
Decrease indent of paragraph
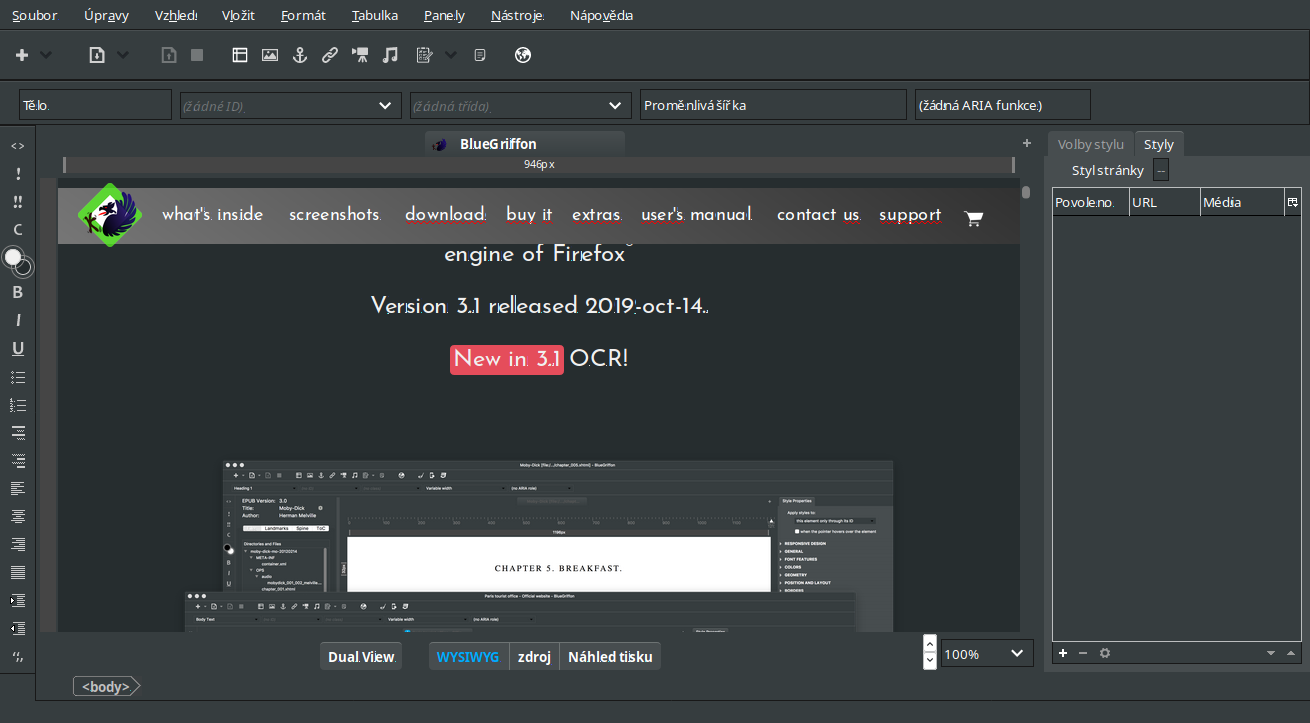pyautogui.click(x=18, y=628)
